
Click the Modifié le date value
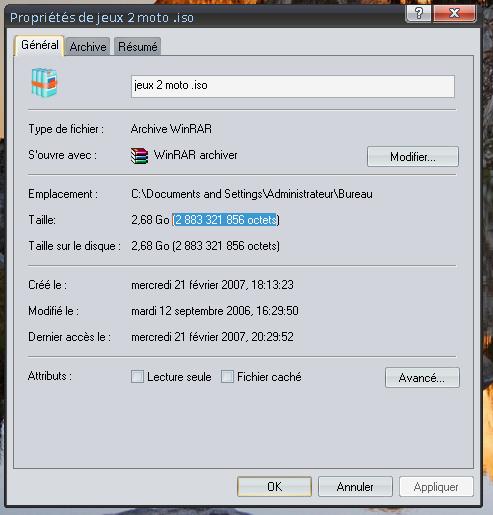tap(215, 311)
